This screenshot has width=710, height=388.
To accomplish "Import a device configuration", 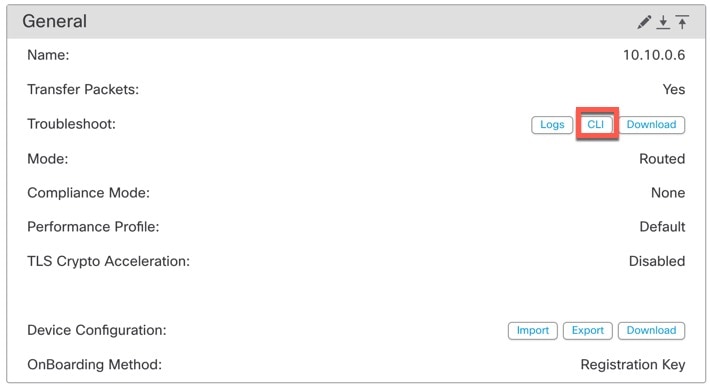I will tap(532, 331).
